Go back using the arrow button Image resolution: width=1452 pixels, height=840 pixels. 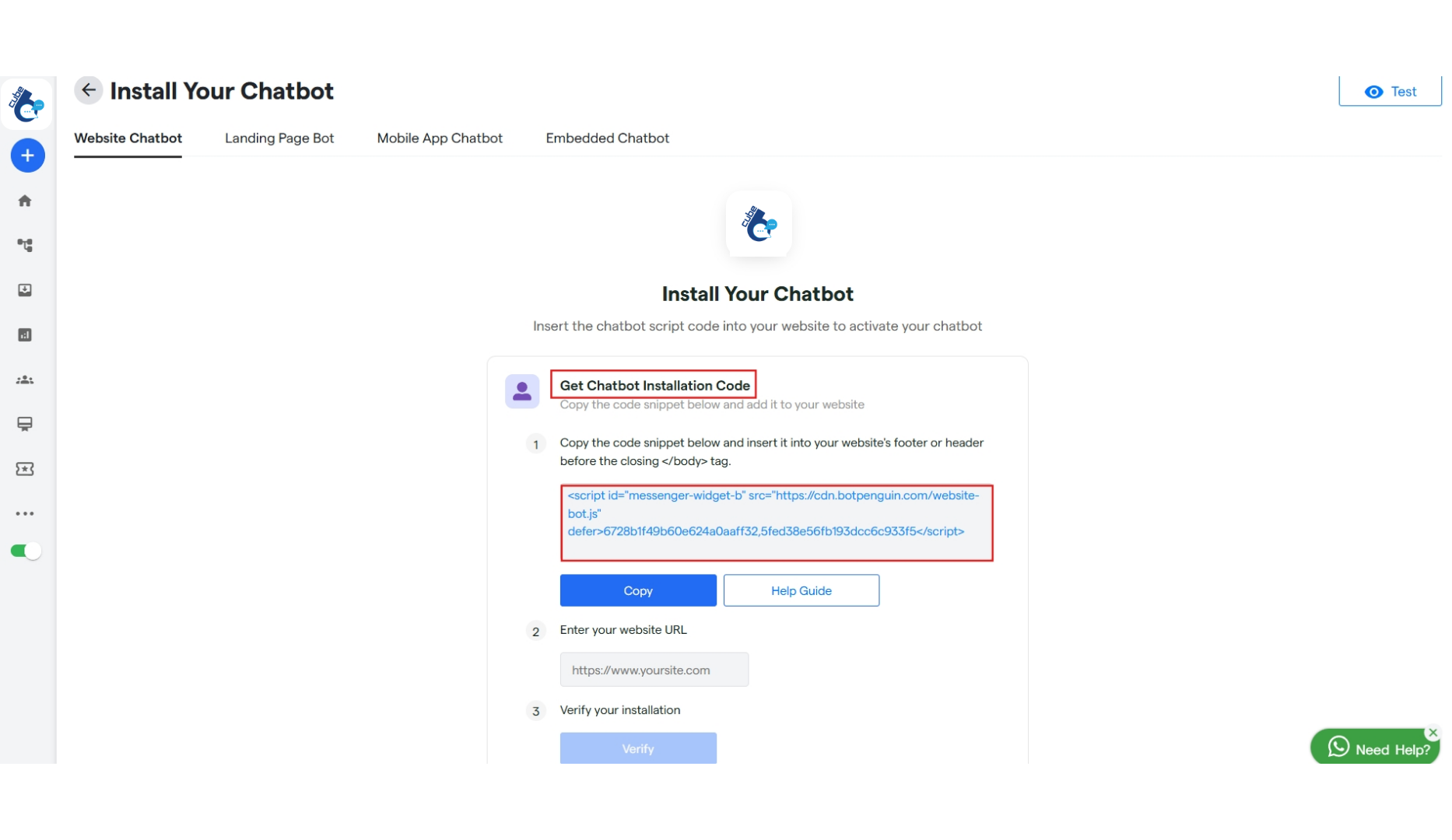[88, 89]
